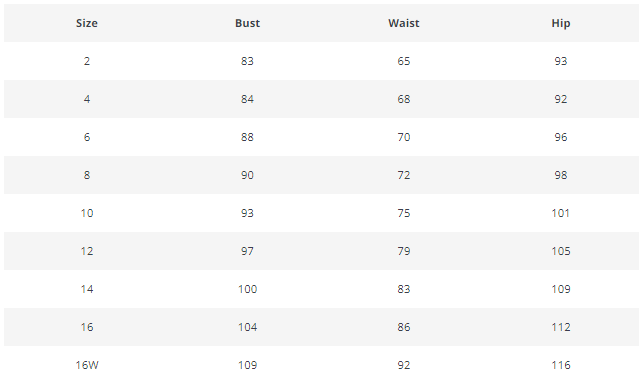Select the size 10 cell

(87, 213)
